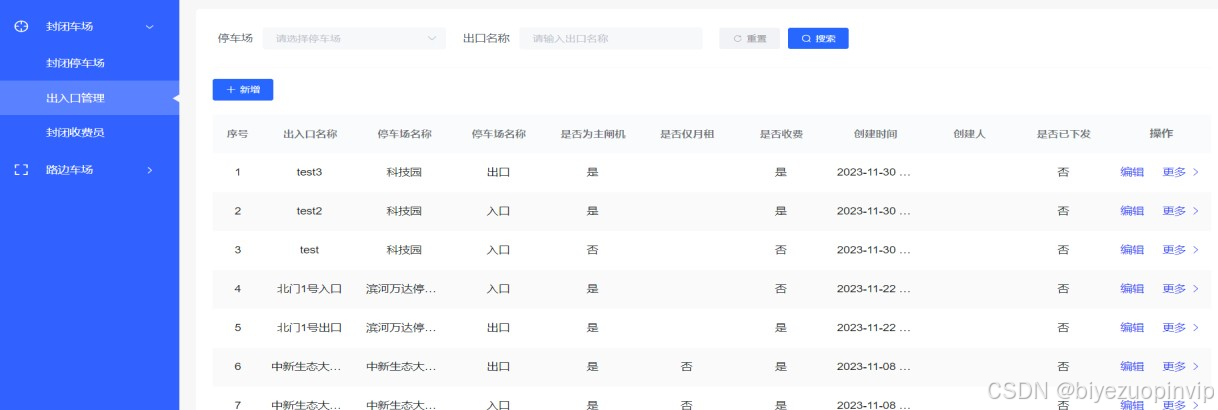Click the 新增 add button
Screen dimensions: 1218x410
tap(243, 89)
